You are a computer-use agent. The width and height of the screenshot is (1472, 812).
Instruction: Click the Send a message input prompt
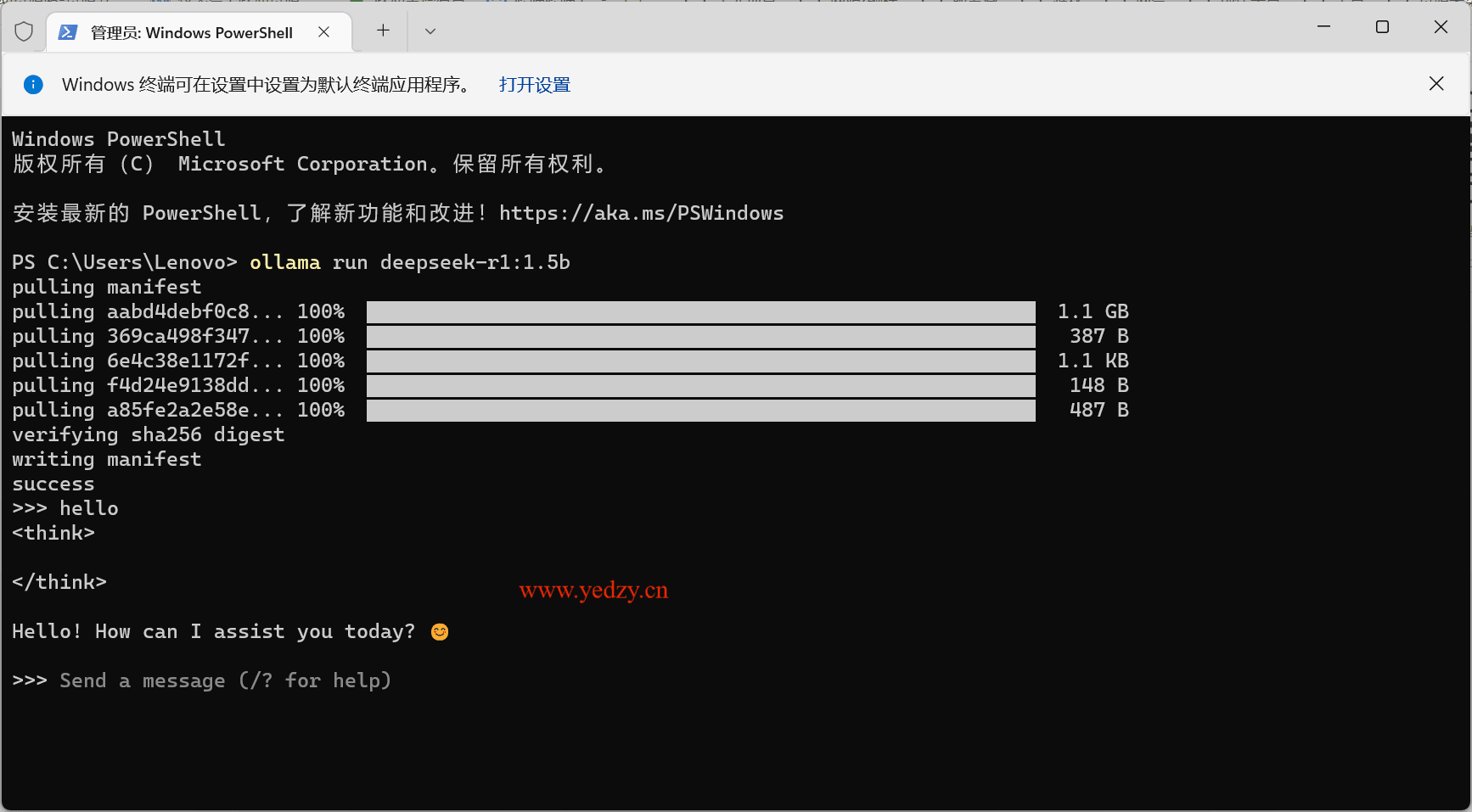click(x=225, y=680)
